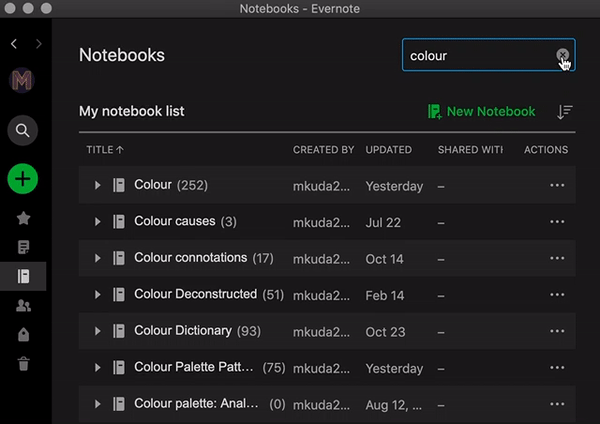Viewport: 600px width, 424px height.
Task: Go forward with the right arrow
Action: [x=39, y=44]
